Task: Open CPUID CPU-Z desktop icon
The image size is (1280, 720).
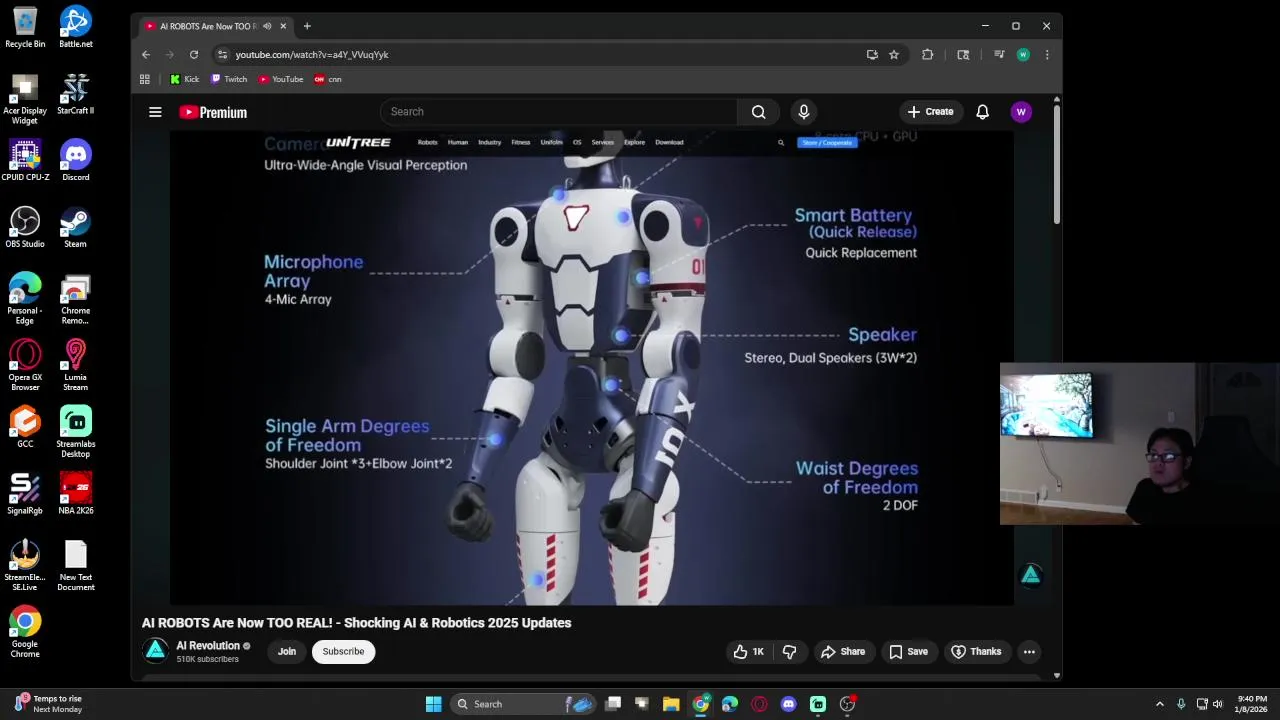Action: tap(25, 160)
